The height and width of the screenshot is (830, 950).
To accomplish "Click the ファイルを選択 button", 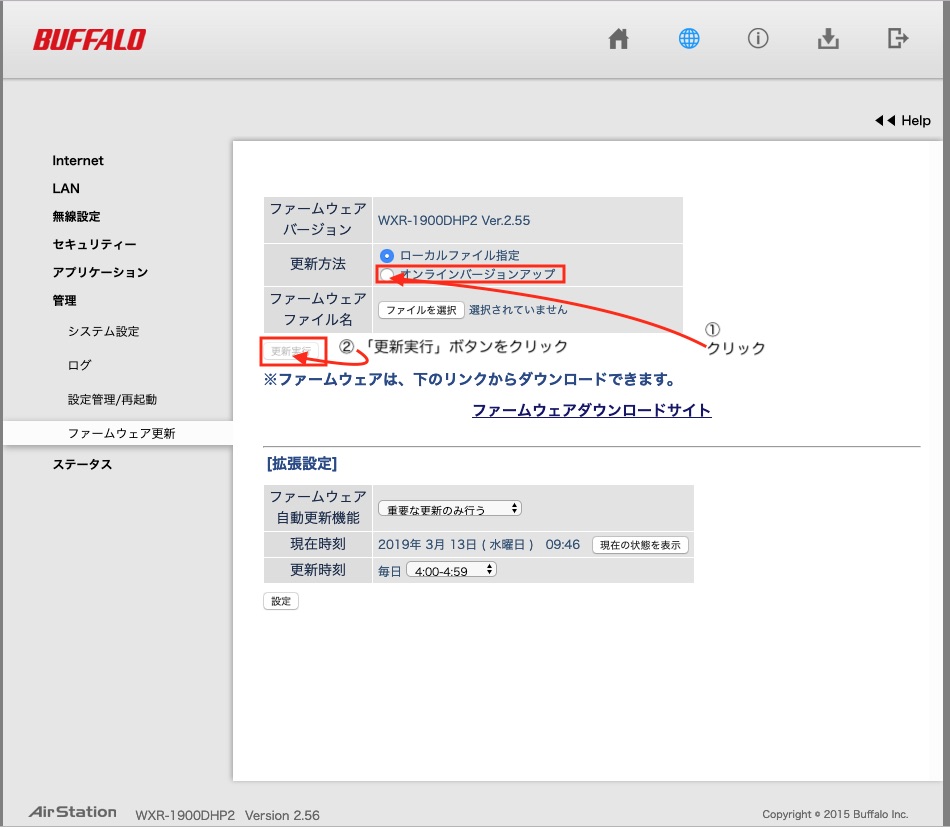I will coord(421,310).
